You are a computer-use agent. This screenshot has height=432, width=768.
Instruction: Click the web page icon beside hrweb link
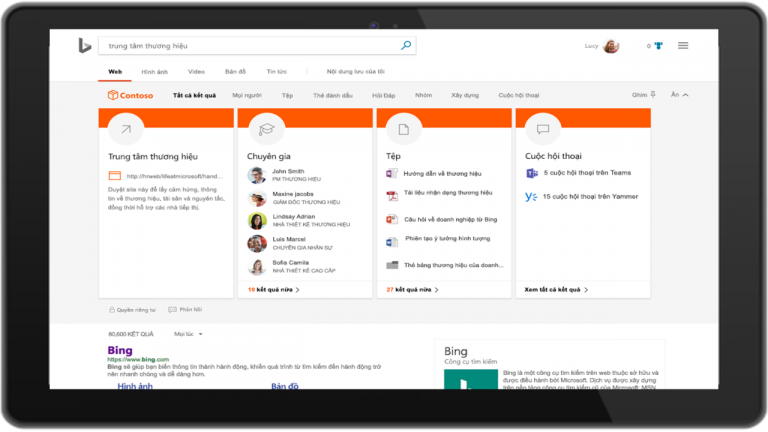(115, 176)
